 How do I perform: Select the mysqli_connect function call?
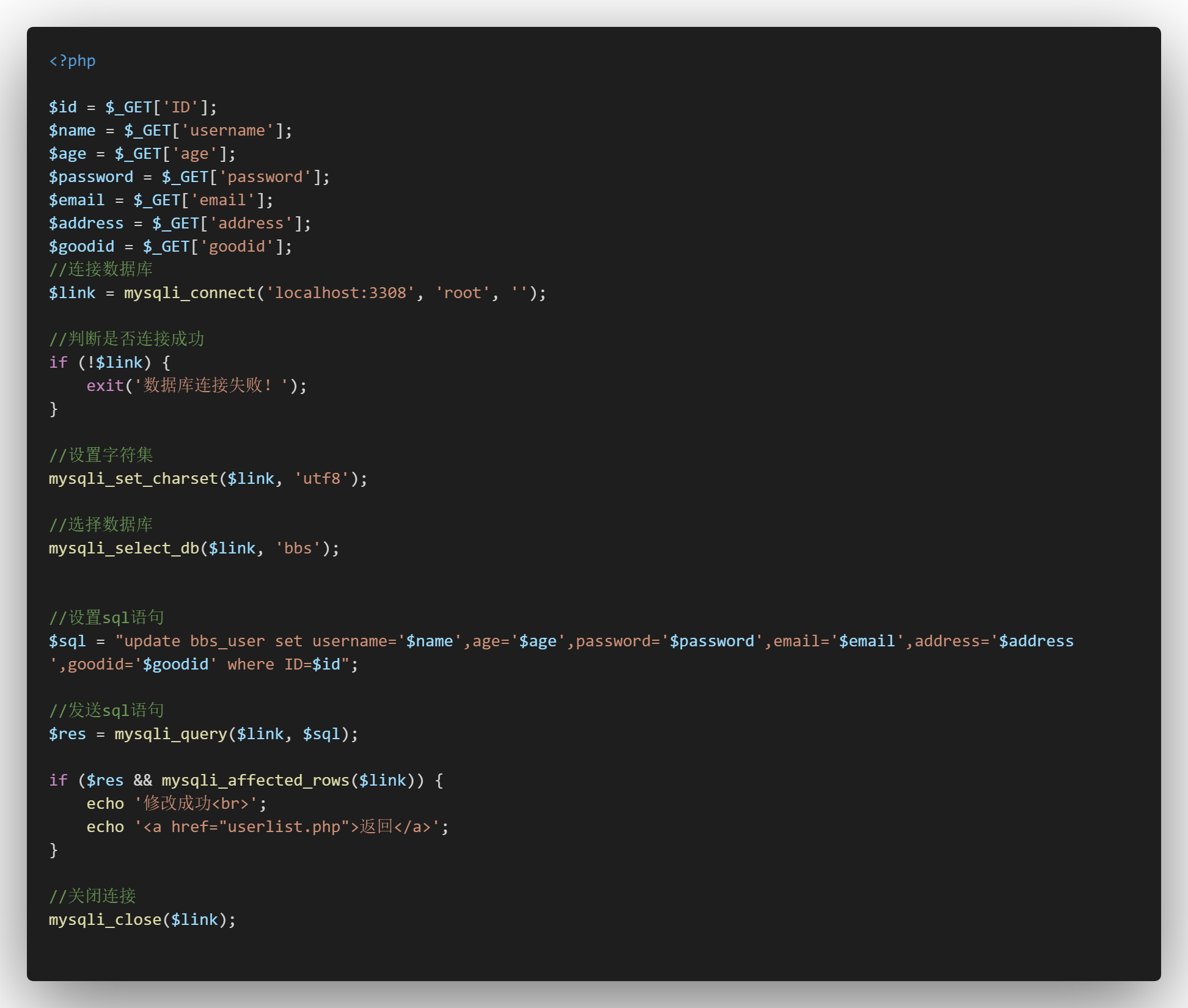[189, 293]
